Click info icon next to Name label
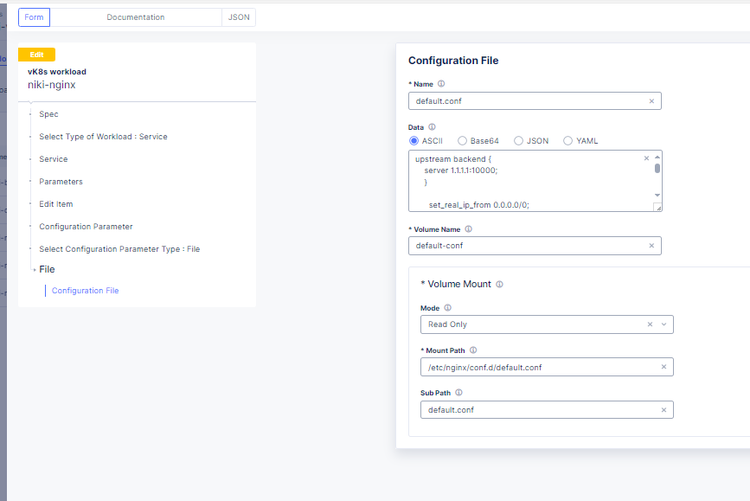Screen dimensions: 750x501 click(441, 84)
